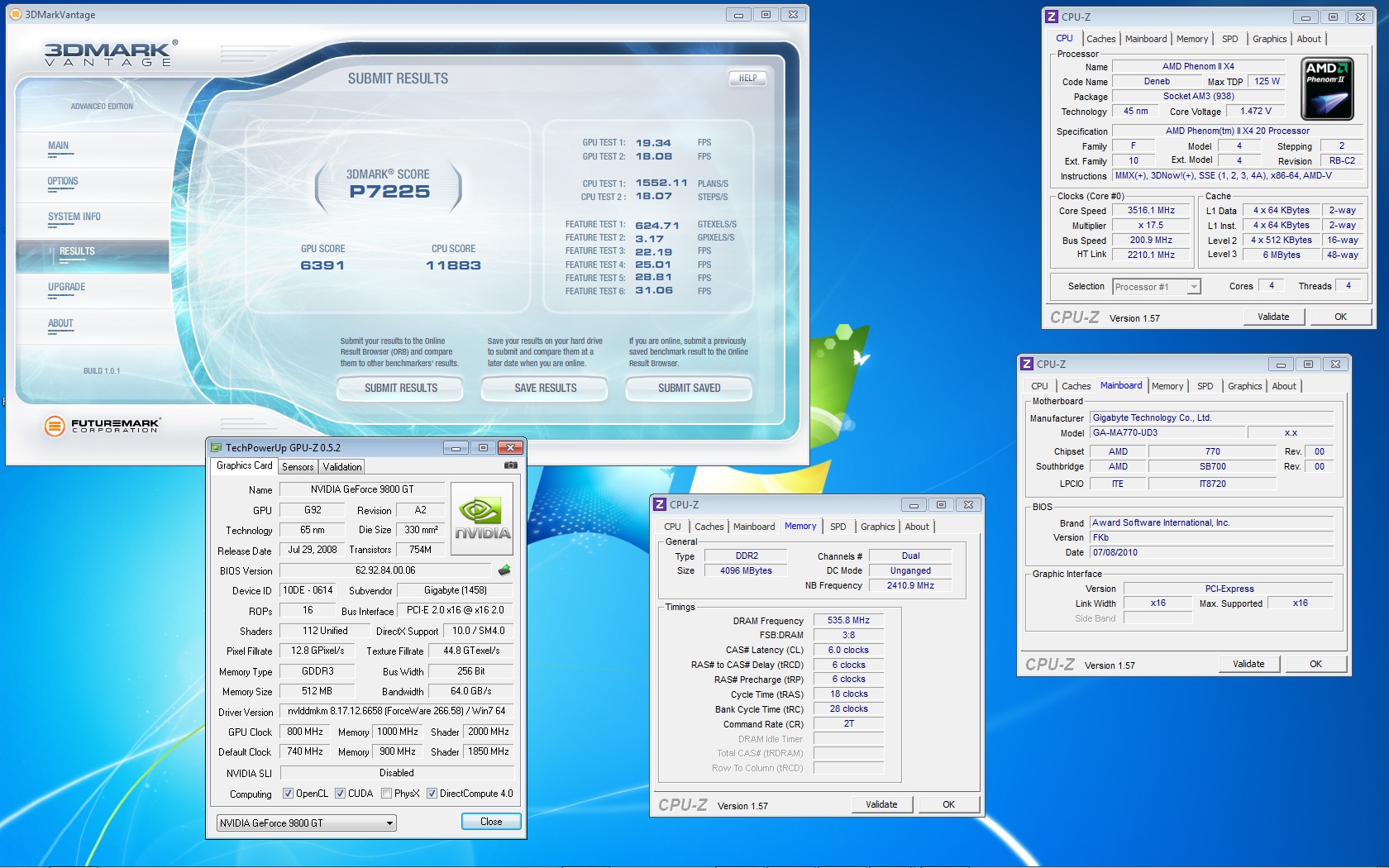Click OK in the CPU-Z processor window
Image resolution: width=1389 pixels, height=868 pixels.
(1340, 317)
